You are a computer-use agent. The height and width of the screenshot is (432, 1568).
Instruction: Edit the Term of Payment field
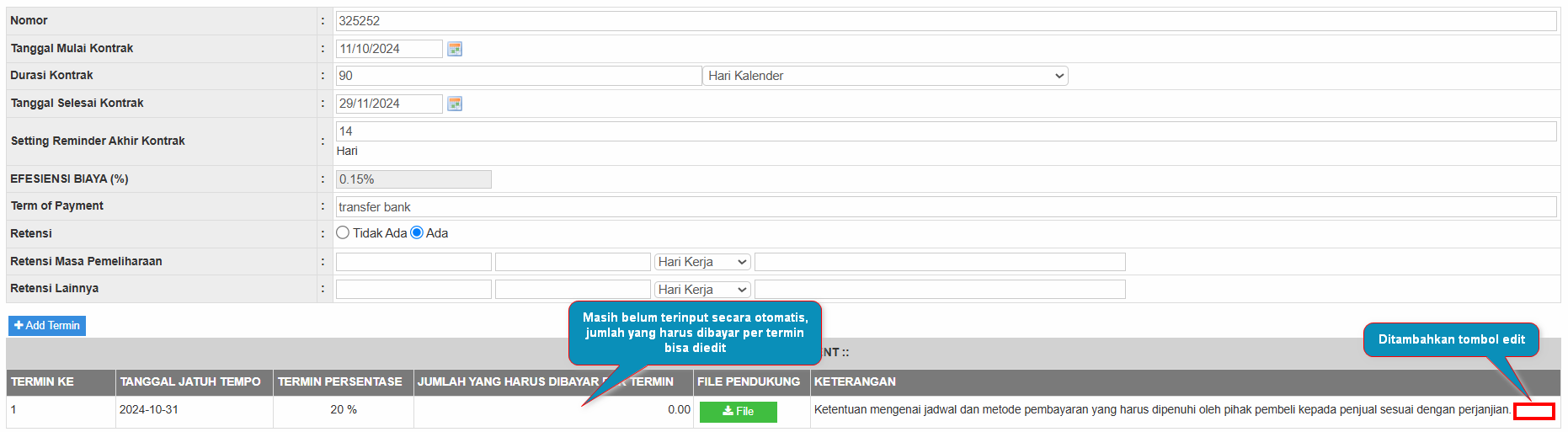click(x=946, y=207)
